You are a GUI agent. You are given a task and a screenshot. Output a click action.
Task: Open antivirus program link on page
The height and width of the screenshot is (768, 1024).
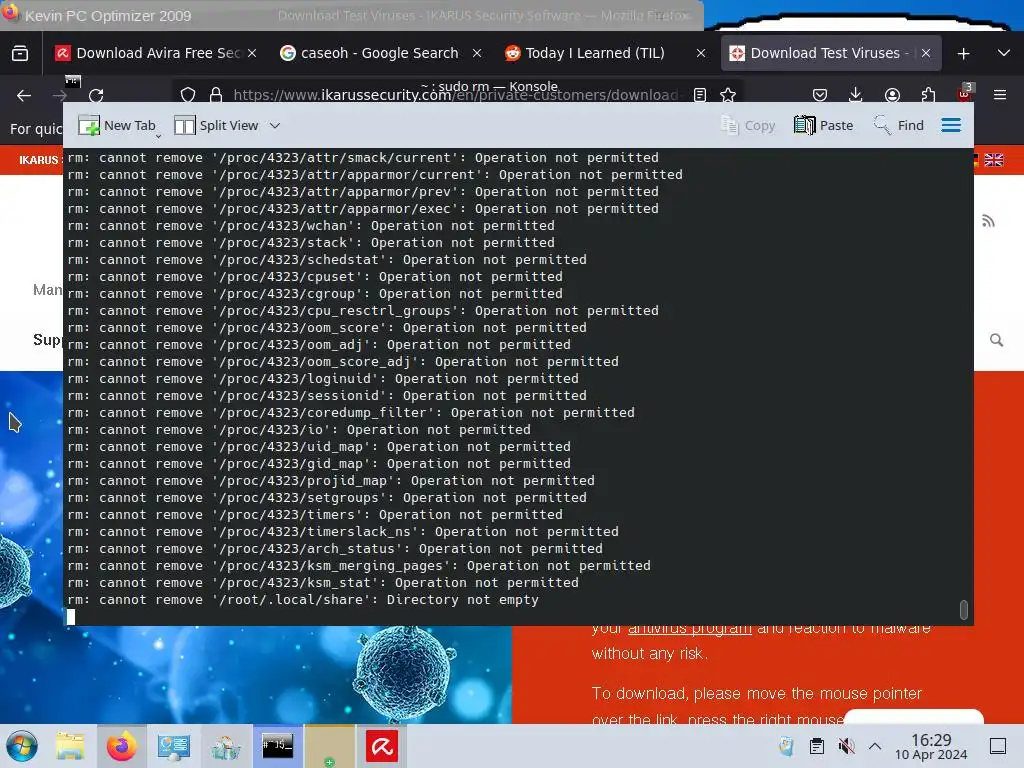tap(690, 628)
